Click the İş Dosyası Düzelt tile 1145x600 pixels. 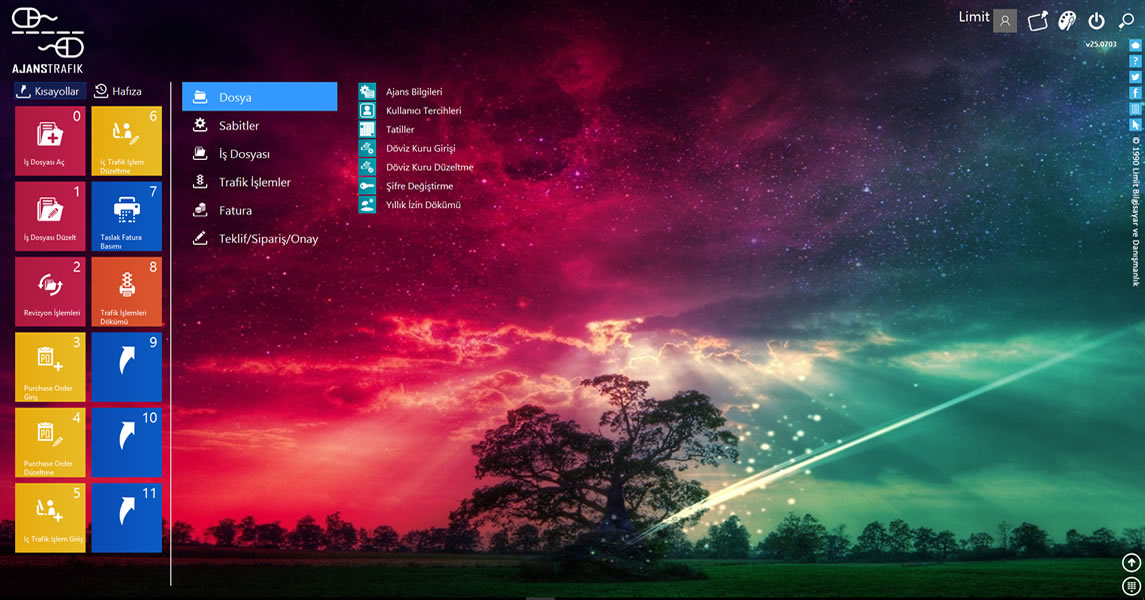tap(50, 216)
